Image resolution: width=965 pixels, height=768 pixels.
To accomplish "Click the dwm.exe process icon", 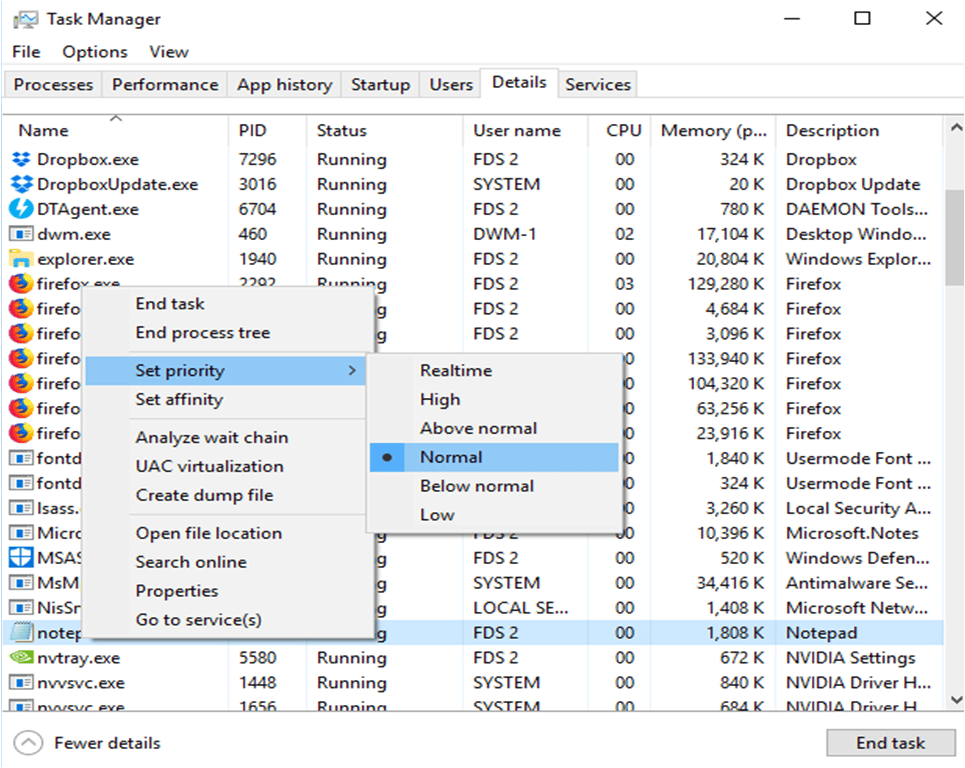I will point(21,234).
